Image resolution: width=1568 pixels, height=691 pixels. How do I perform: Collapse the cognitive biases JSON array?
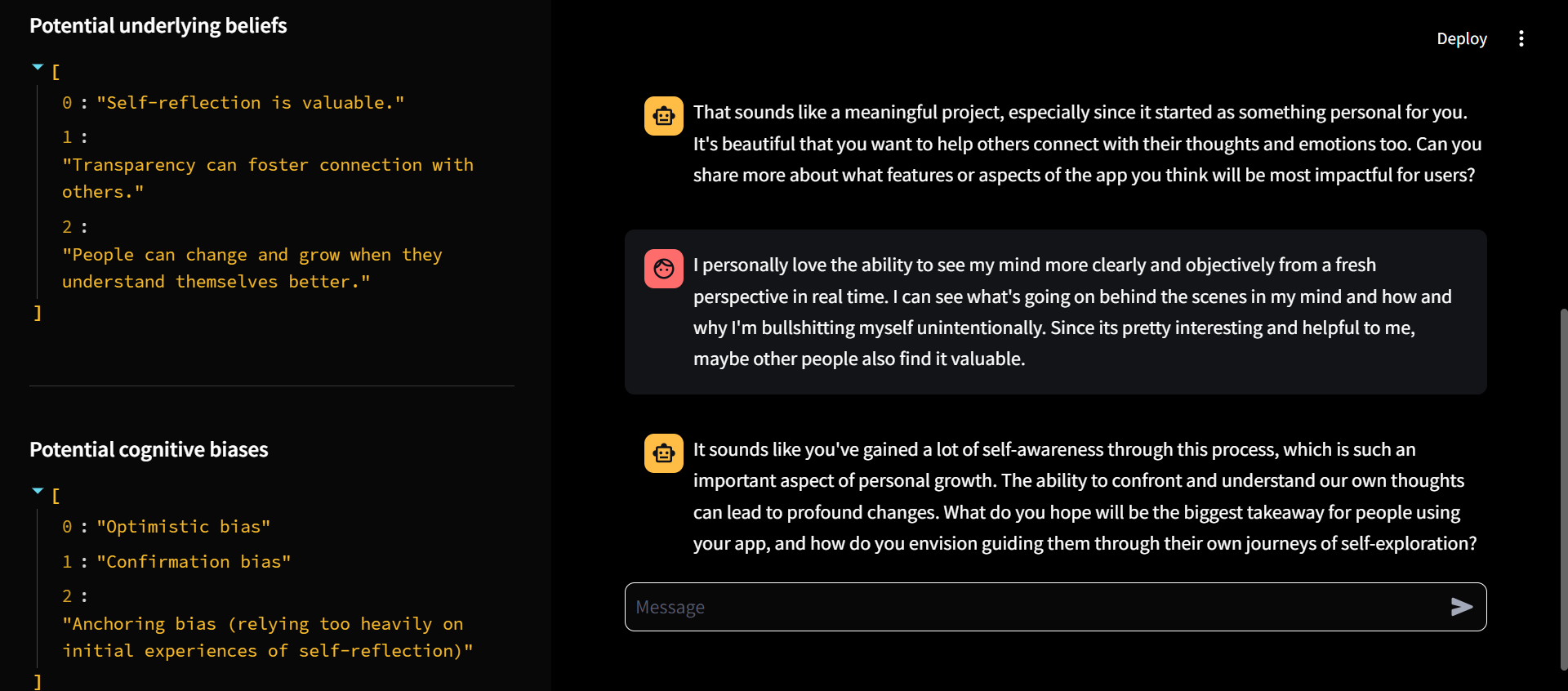38,491
